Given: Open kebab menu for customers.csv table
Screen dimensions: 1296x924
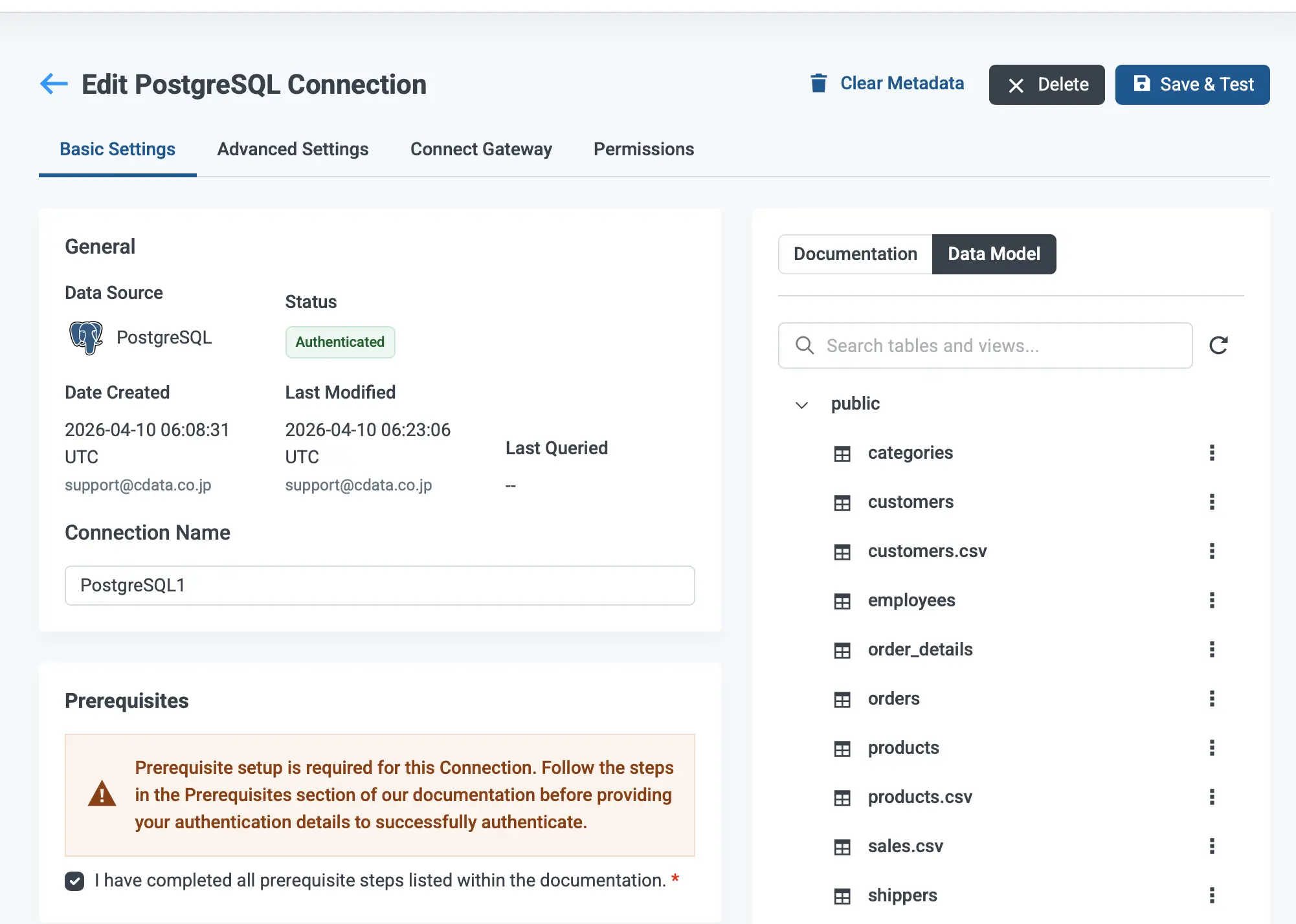Looking at the screenshot, I should tap(1212, 551).
